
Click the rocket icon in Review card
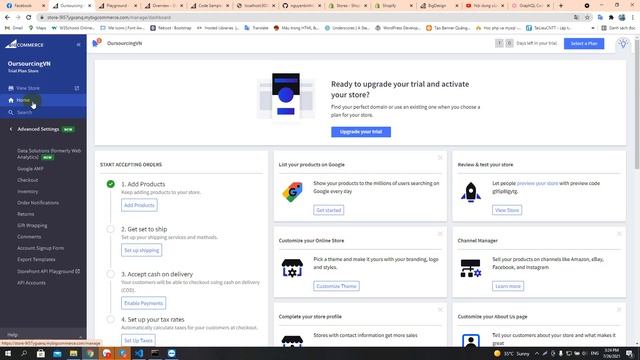point(471,192)
